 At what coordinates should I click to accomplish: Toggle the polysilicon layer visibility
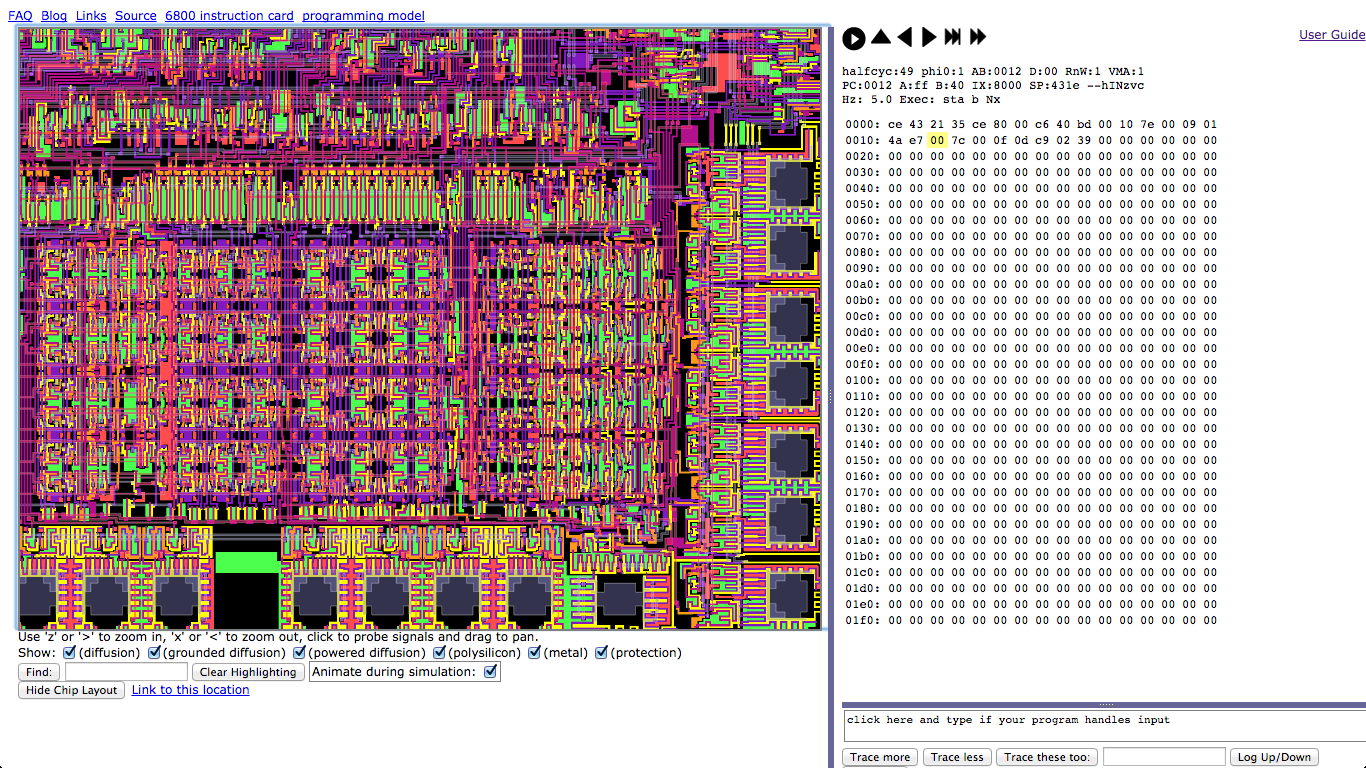click(439, 653)
